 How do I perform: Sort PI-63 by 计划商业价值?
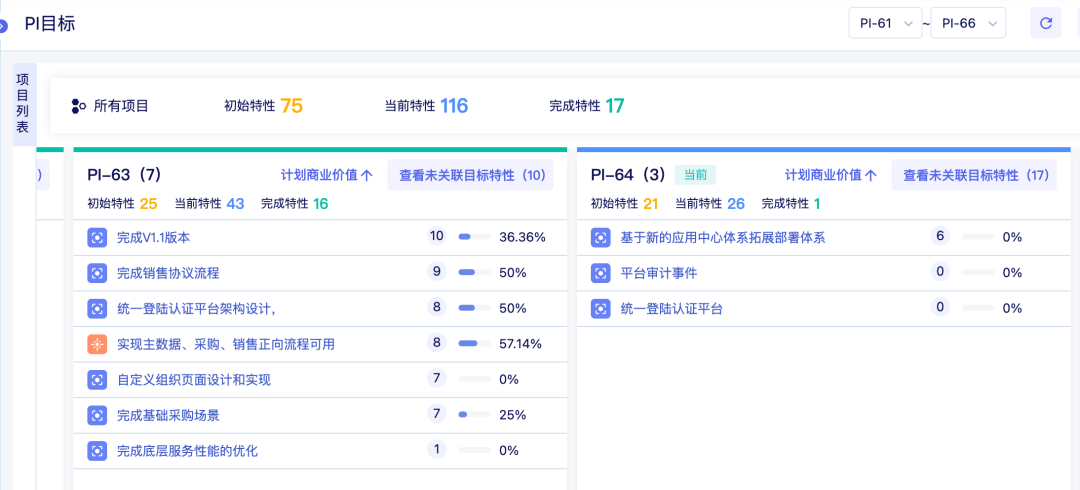tap(326, 175)
